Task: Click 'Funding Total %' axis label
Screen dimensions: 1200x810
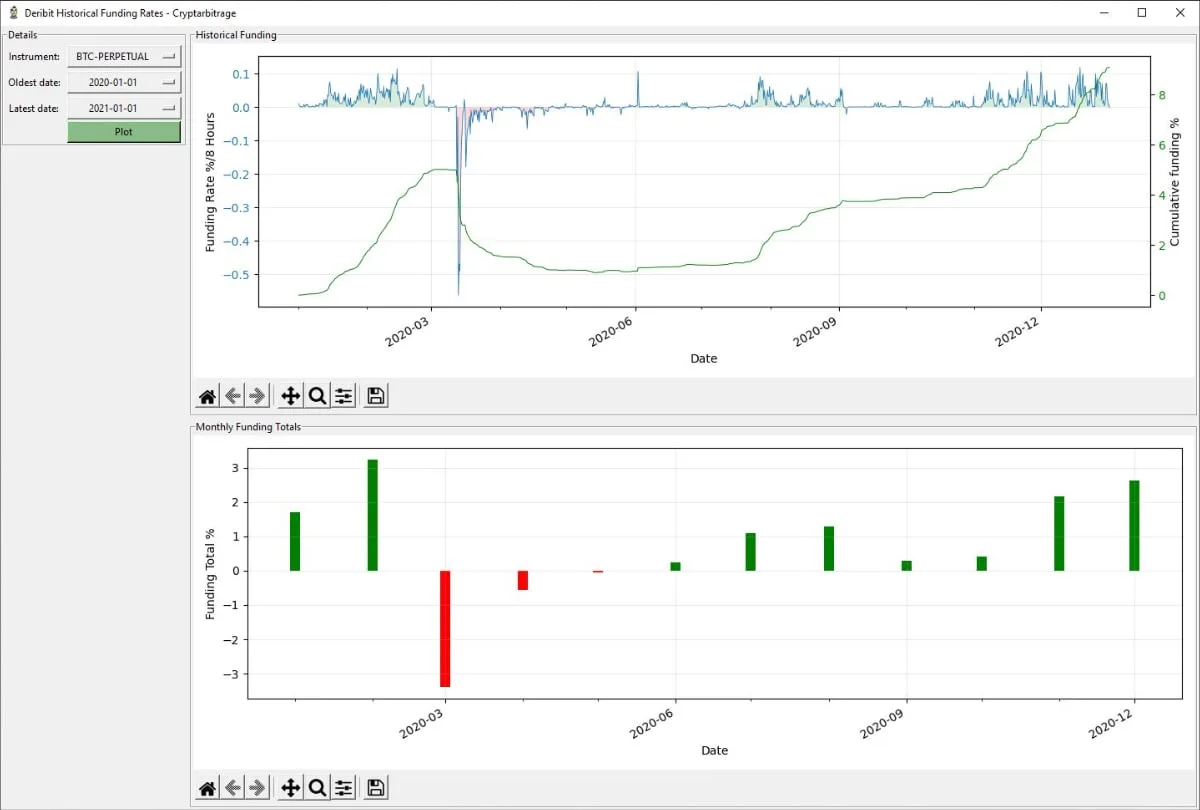Action: (x=211, y=574)
